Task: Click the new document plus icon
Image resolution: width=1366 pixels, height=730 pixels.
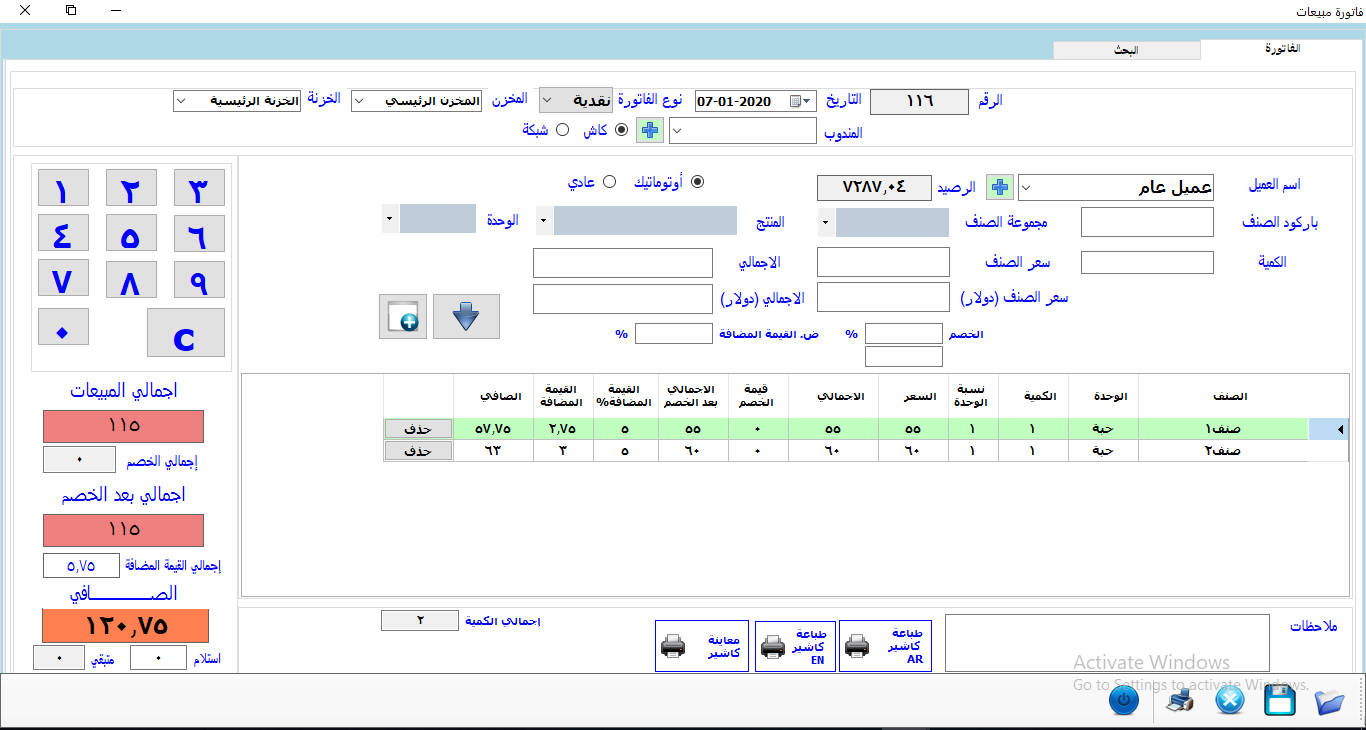Action: [x=403, y=317]
